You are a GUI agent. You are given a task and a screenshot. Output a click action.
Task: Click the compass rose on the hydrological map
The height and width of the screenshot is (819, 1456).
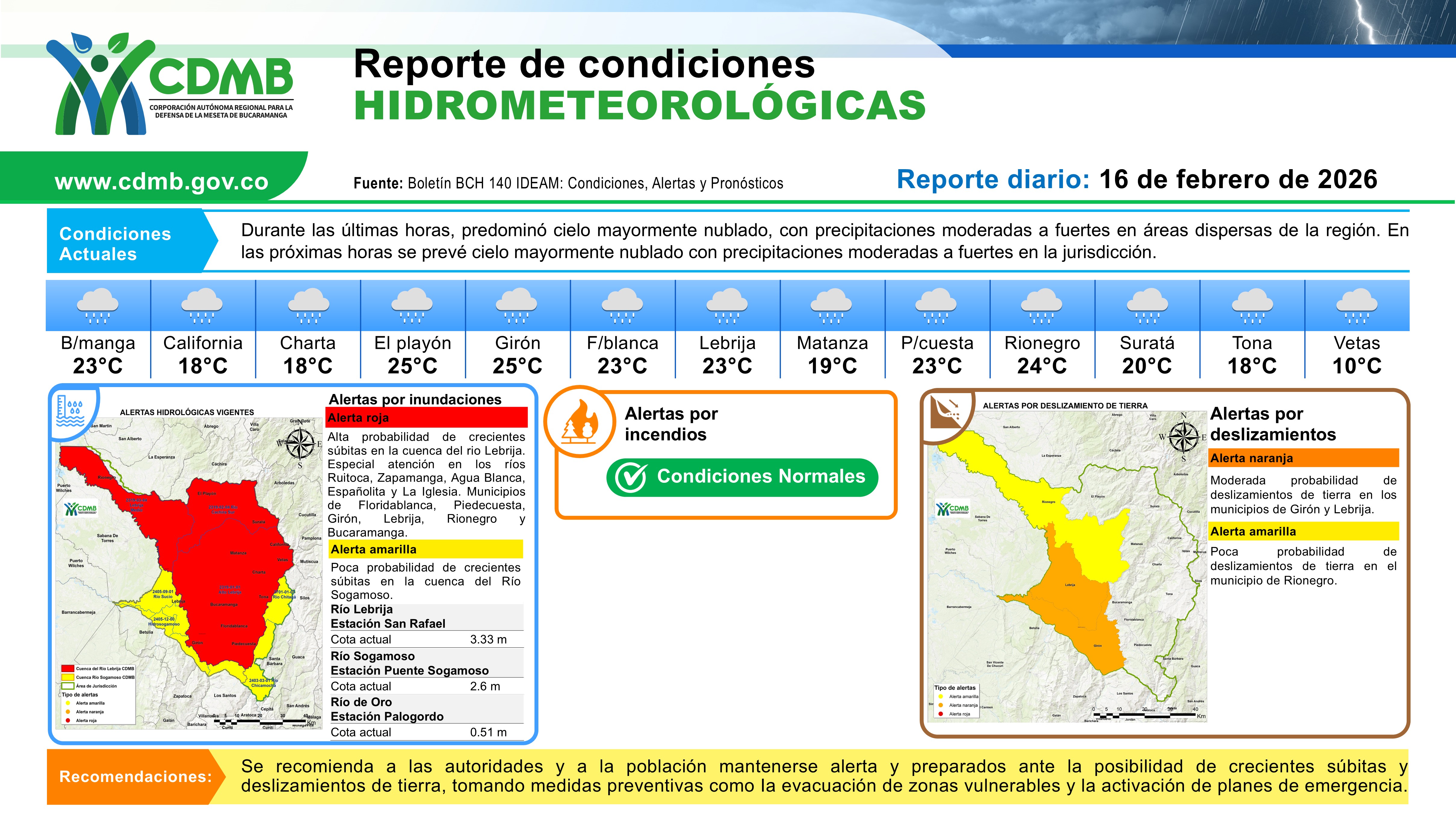pos(300,444)
